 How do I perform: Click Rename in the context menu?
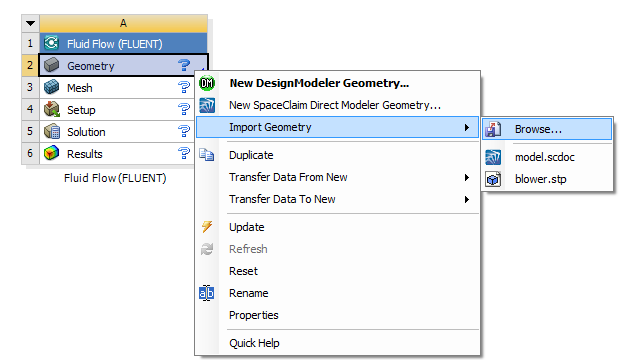(249, 293)
